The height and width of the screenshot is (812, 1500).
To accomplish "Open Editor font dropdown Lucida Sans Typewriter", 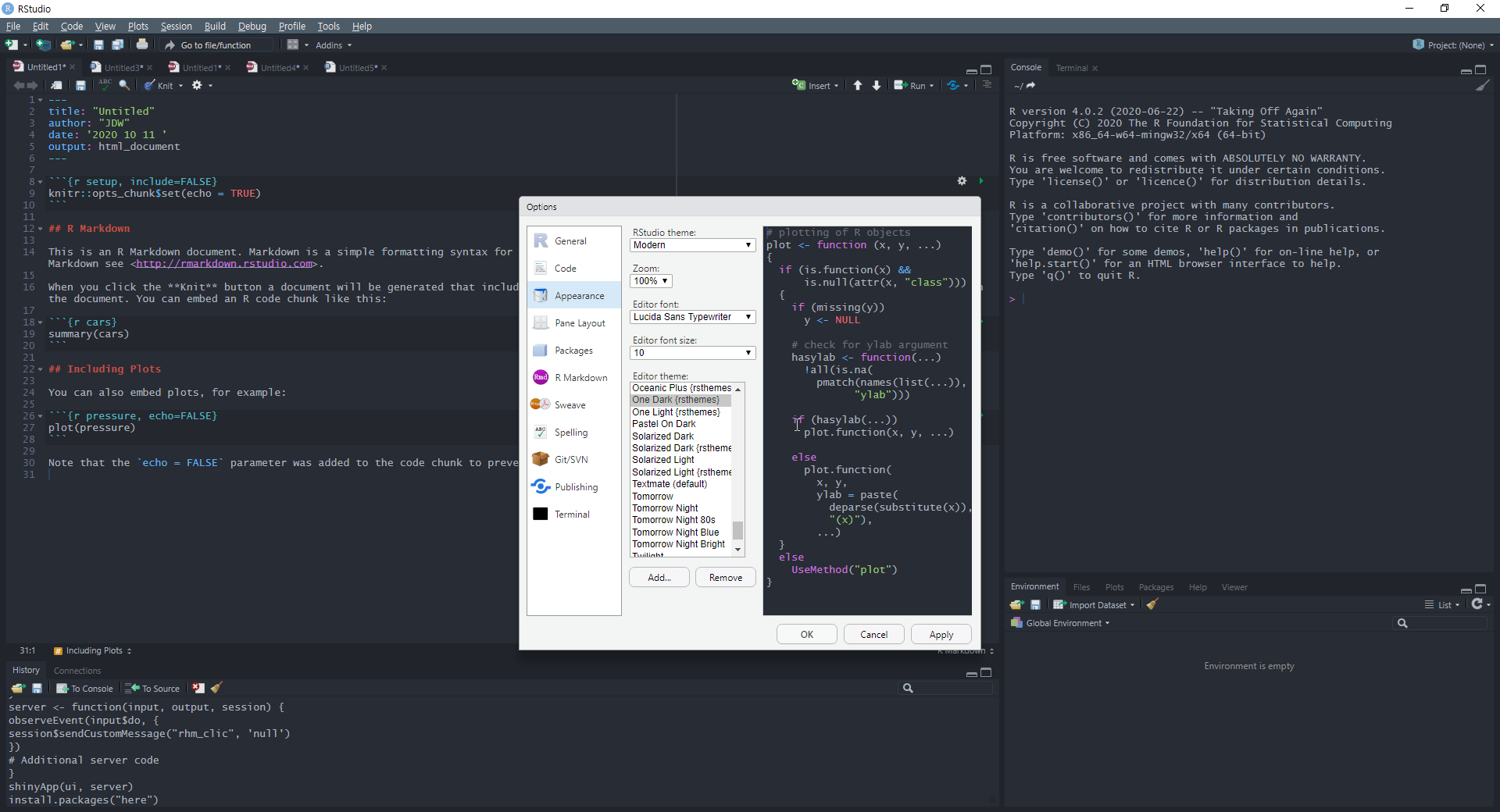I will 692,317.
